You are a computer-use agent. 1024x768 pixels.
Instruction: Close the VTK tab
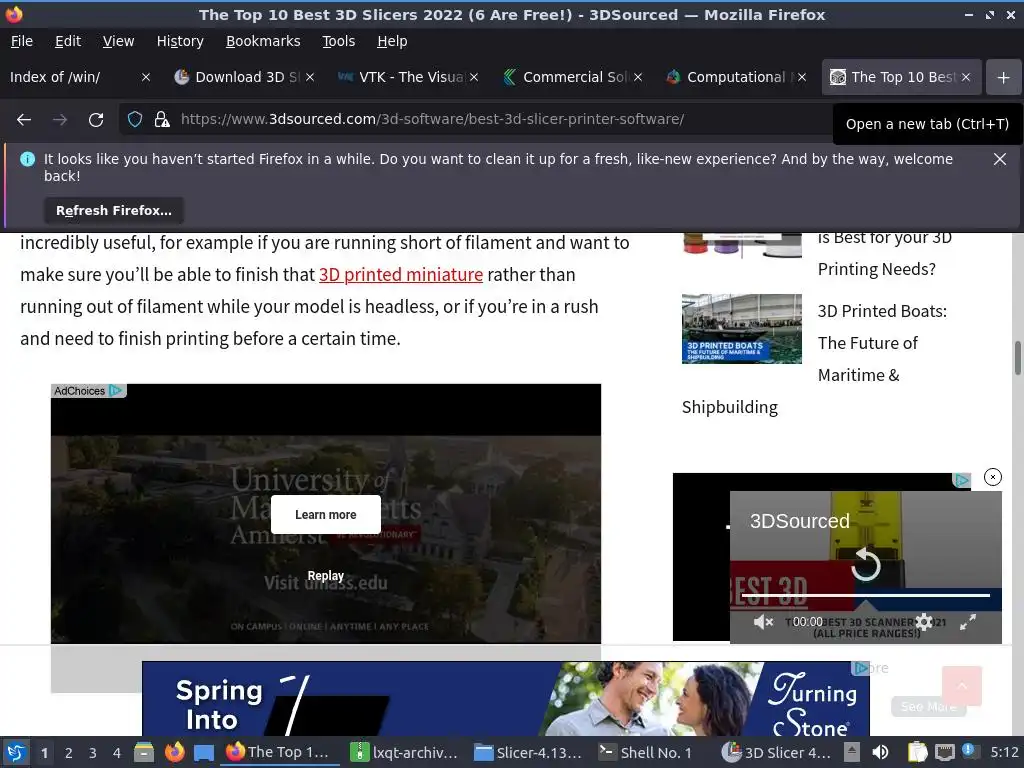click(474, 77)
